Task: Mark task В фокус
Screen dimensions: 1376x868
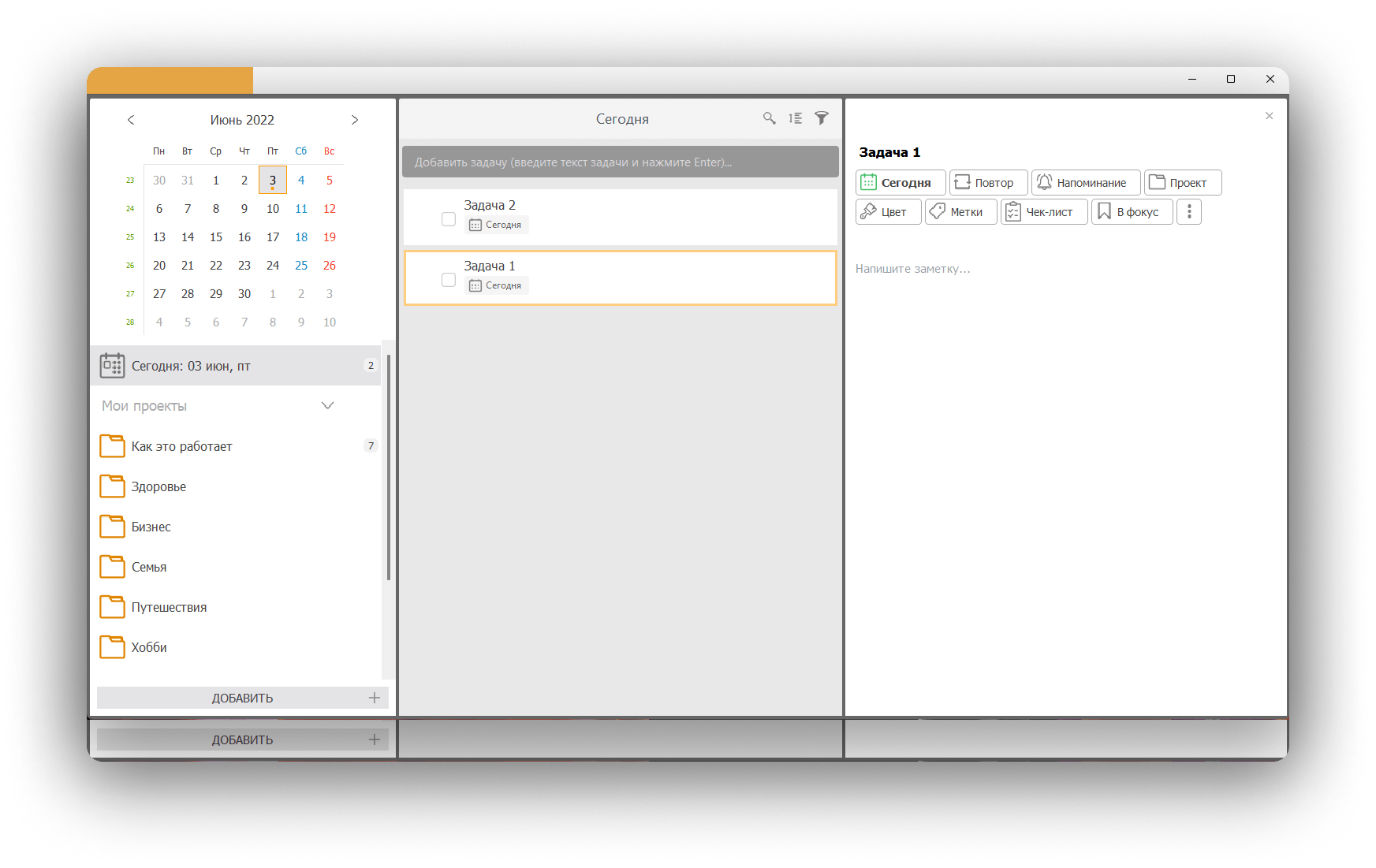Action: point(1132,212)
